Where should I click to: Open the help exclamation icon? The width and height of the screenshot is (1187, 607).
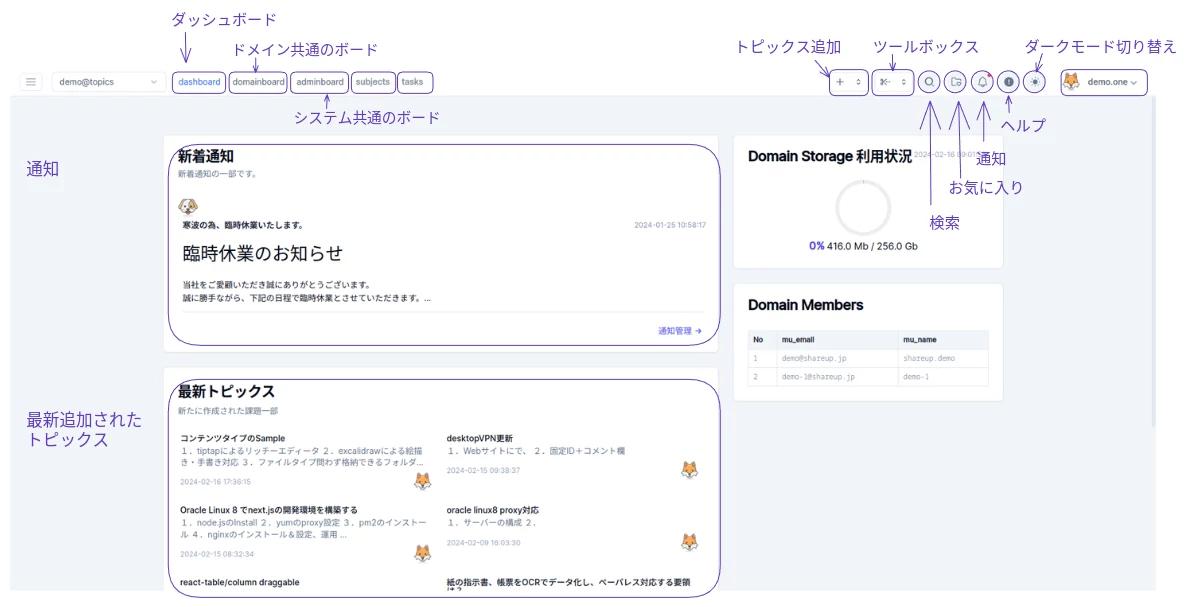tap(1008, 82)
